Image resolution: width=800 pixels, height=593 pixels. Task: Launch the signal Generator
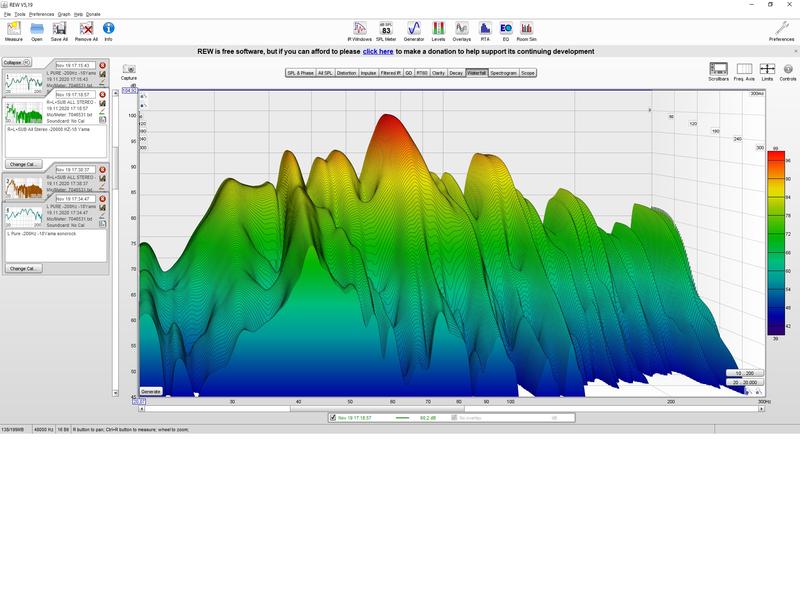[x=413, y=30]
